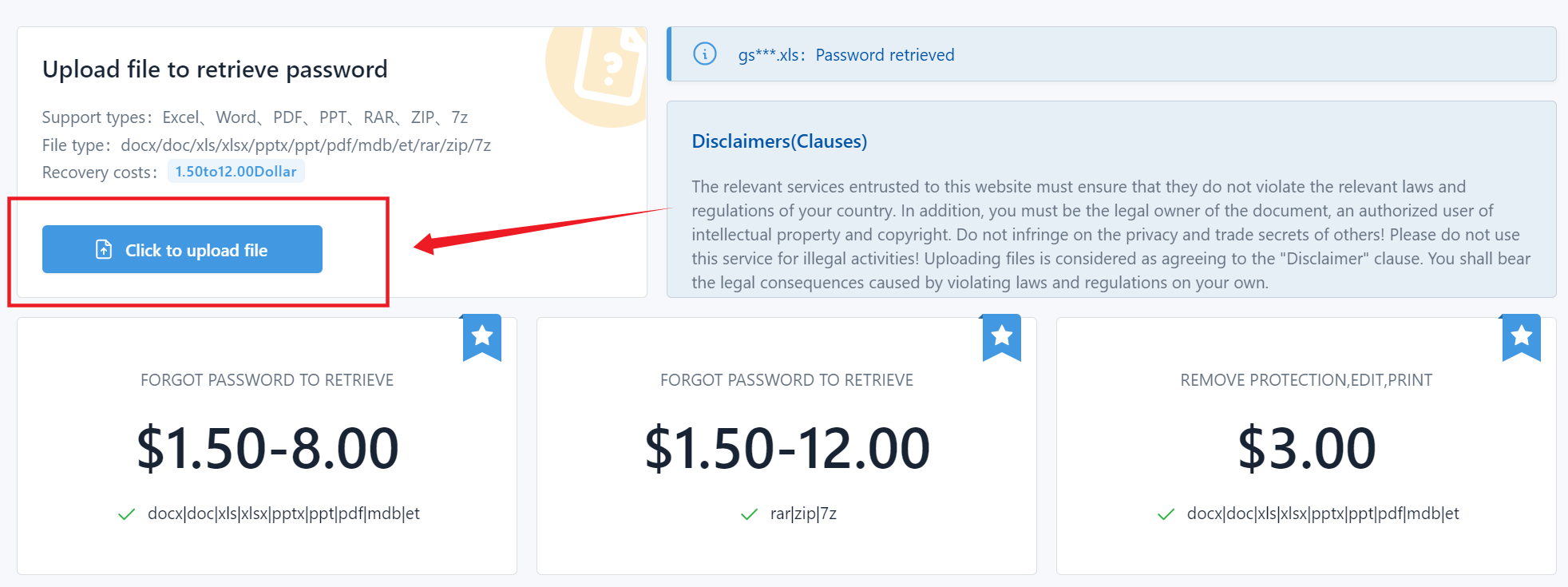The image size is (1568, 587).
Task: Click the green checkmark in the $3.00 card
Action: click(x=1166, y=514)
